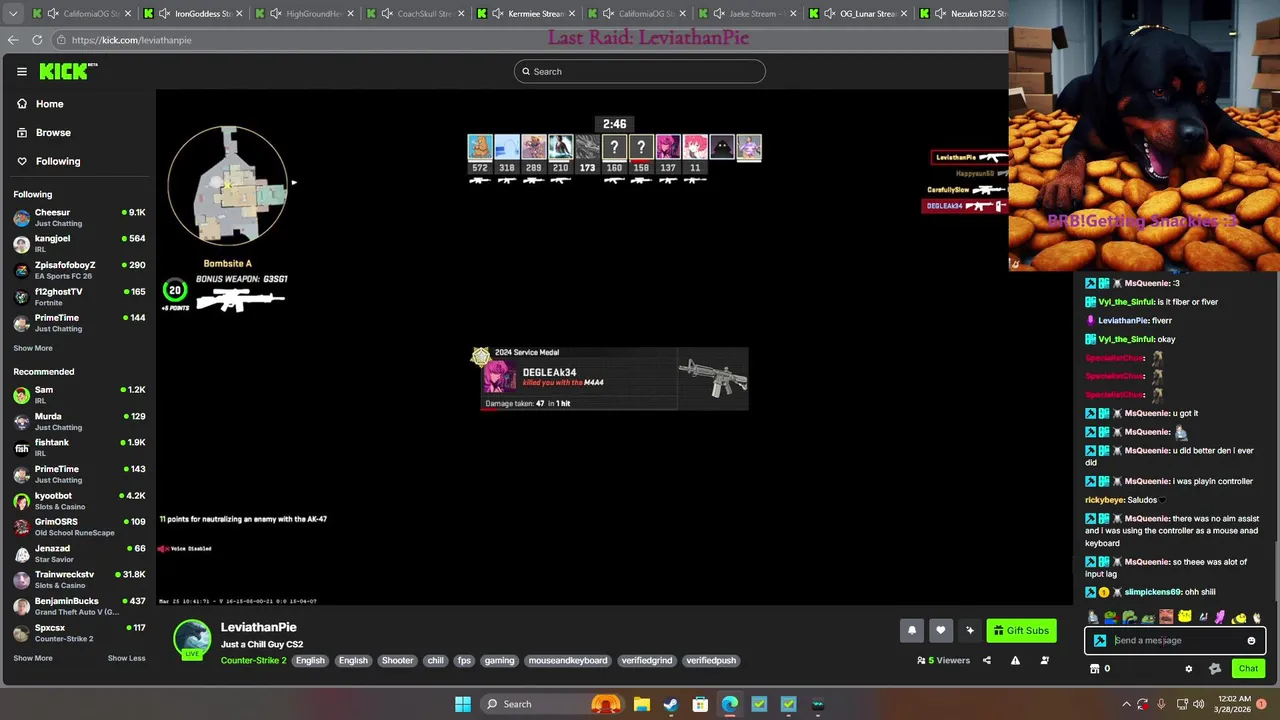Open f12ghostTV channel avatar
Image resolution: width=1280 pixels, height=720 pixels.
21,296
